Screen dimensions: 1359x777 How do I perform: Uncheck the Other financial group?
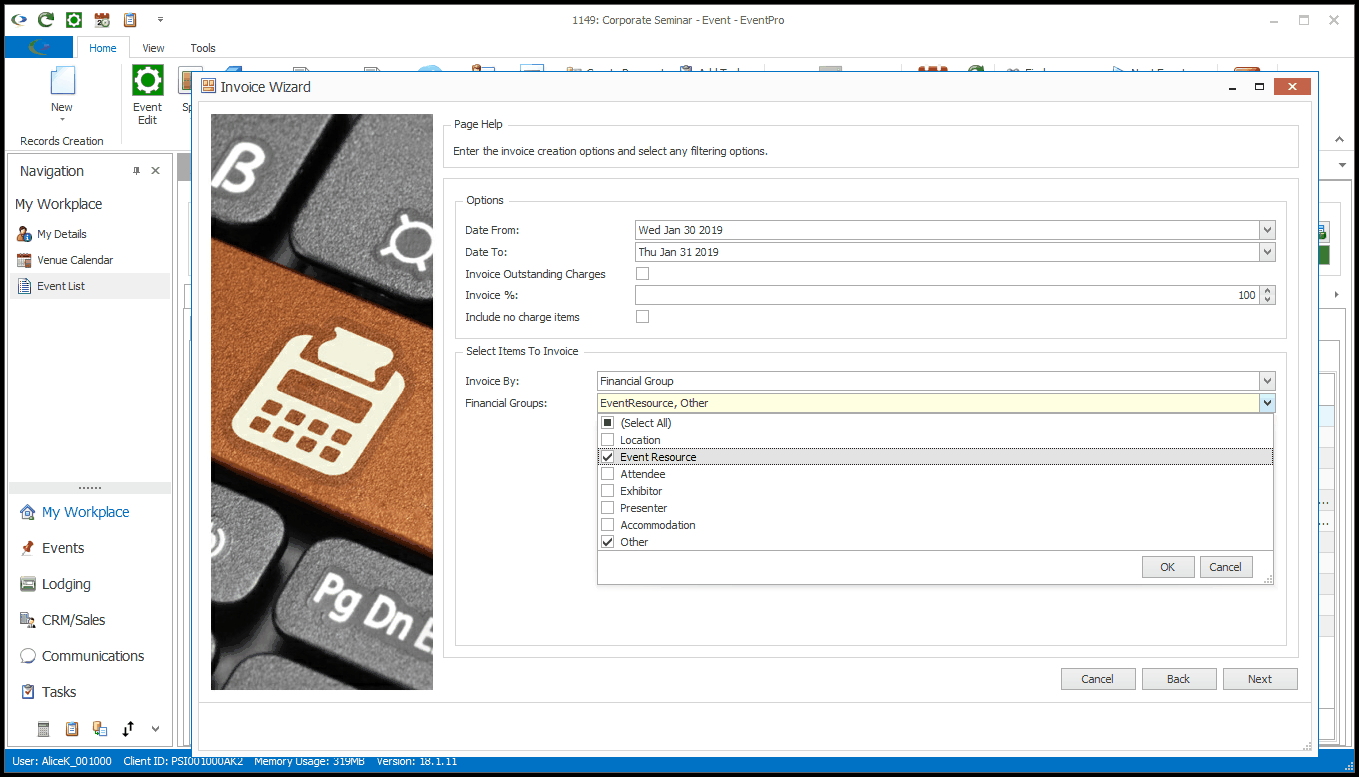coord(607,542)
